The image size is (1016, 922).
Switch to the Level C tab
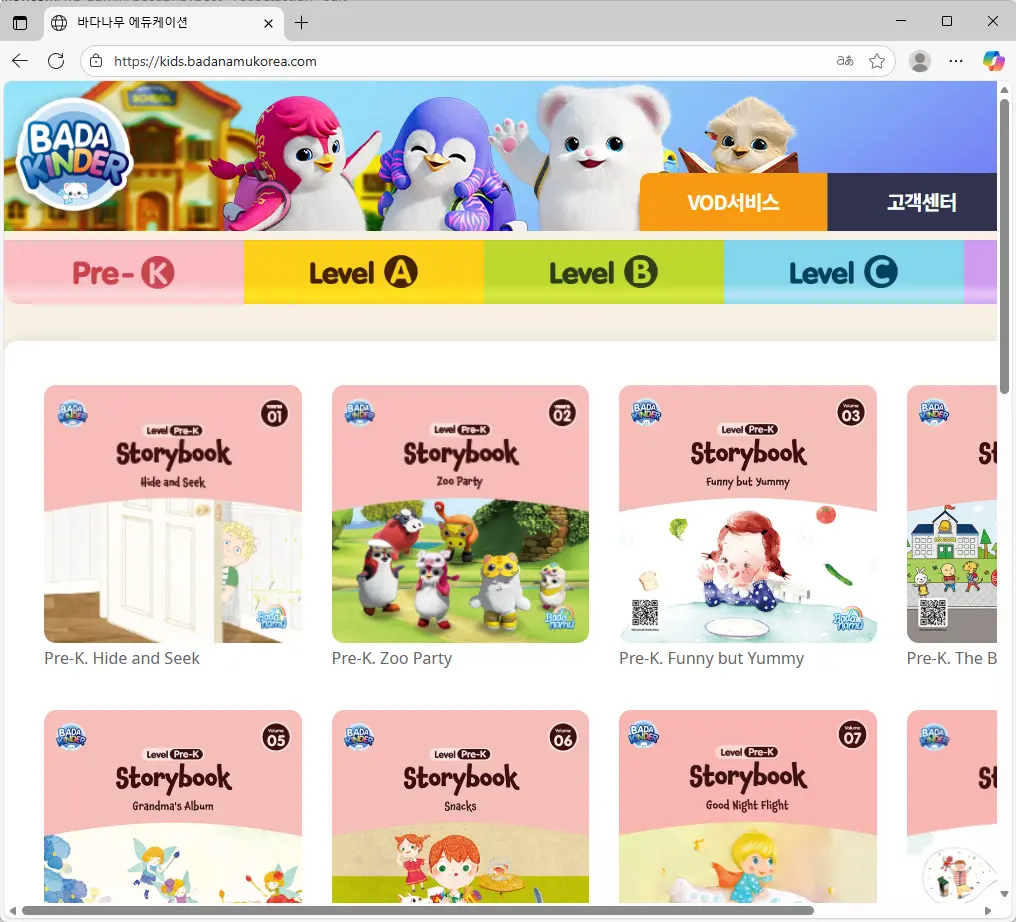[x=844, y=272]
